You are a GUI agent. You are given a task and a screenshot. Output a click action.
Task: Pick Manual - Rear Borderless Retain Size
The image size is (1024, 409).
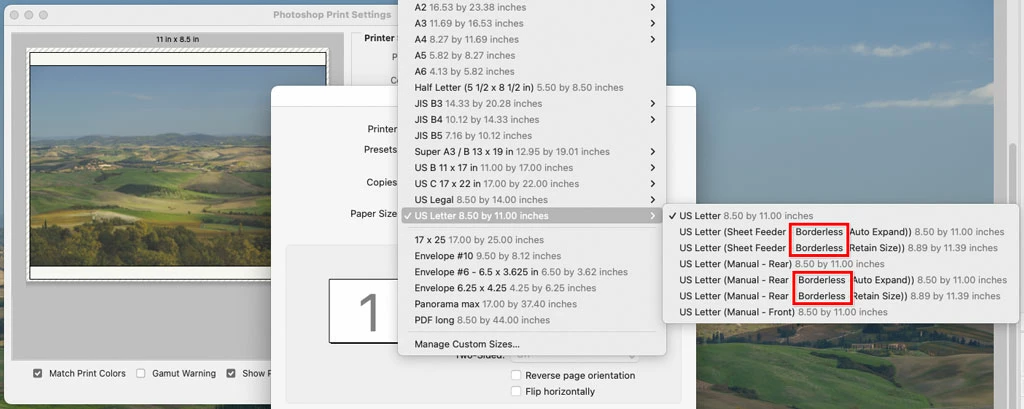click(840, 296)
